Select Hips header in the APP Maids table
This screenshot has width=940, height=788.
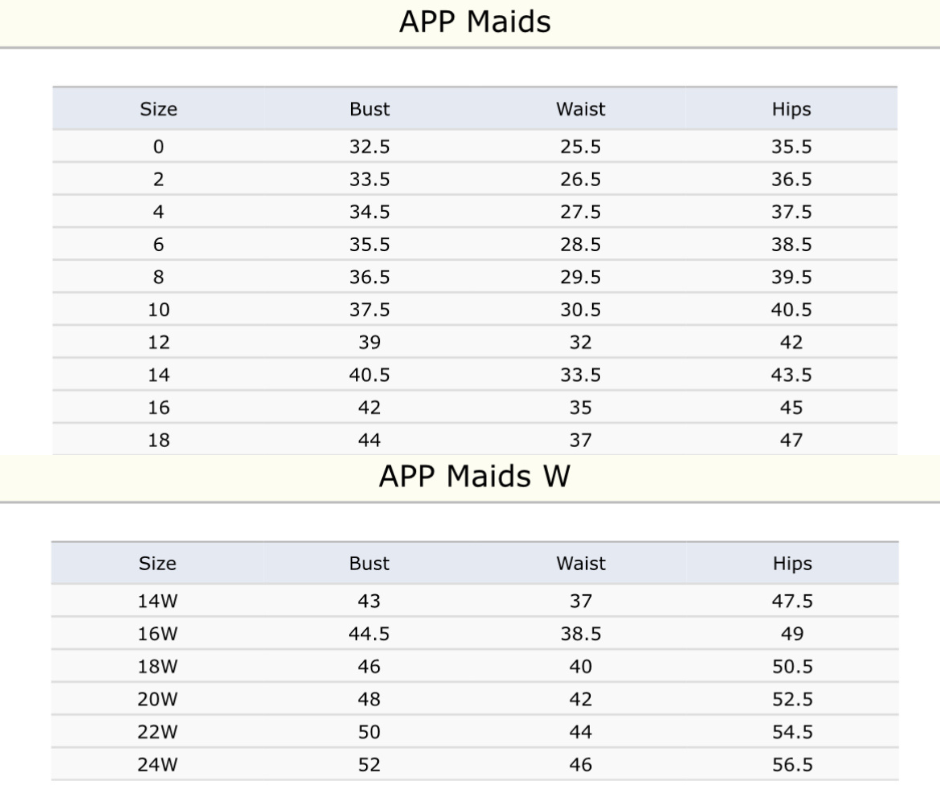pos(791,109)
